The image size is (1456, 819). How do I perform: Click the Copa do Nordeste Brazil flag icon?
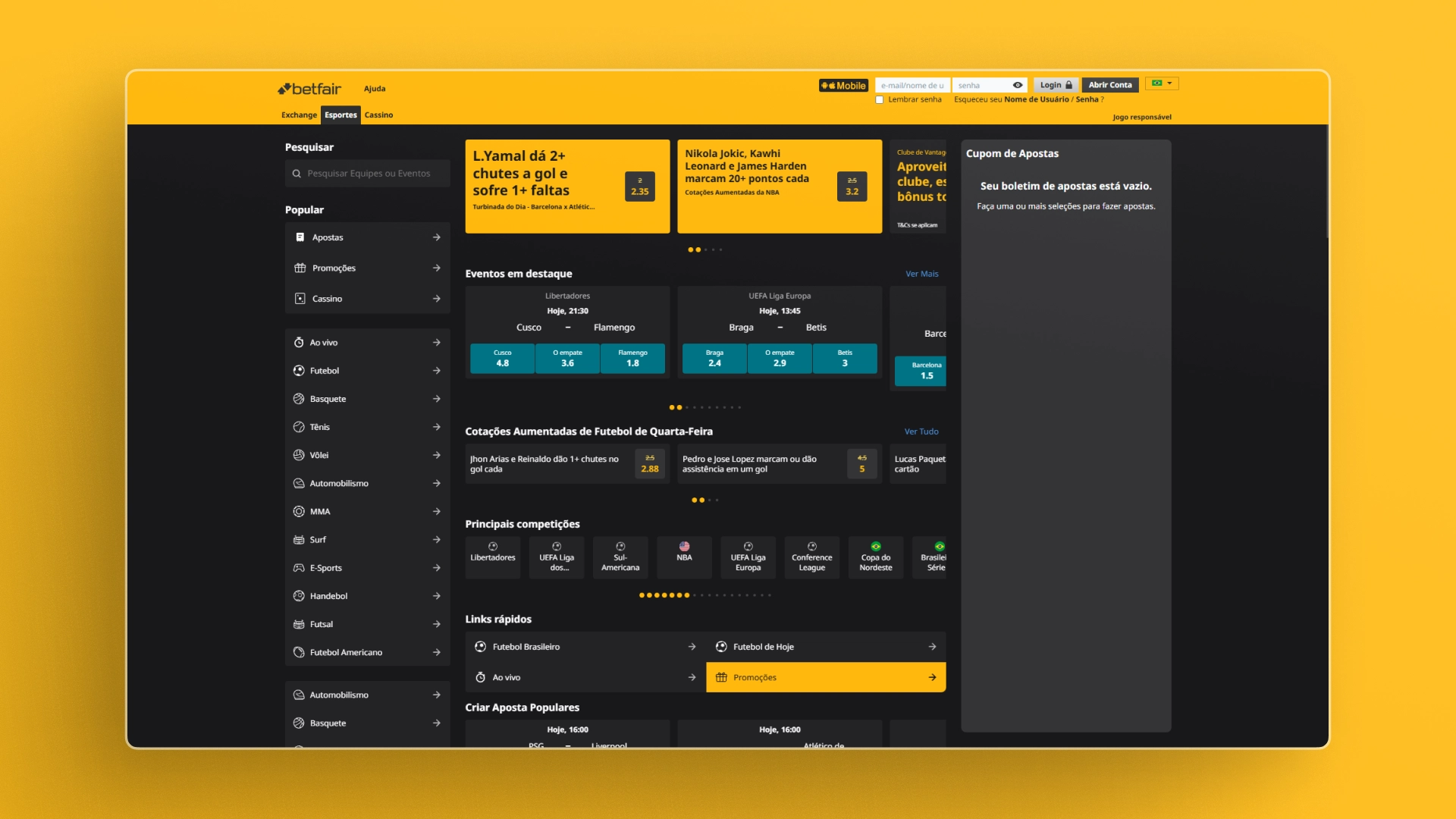coord(876,546)
